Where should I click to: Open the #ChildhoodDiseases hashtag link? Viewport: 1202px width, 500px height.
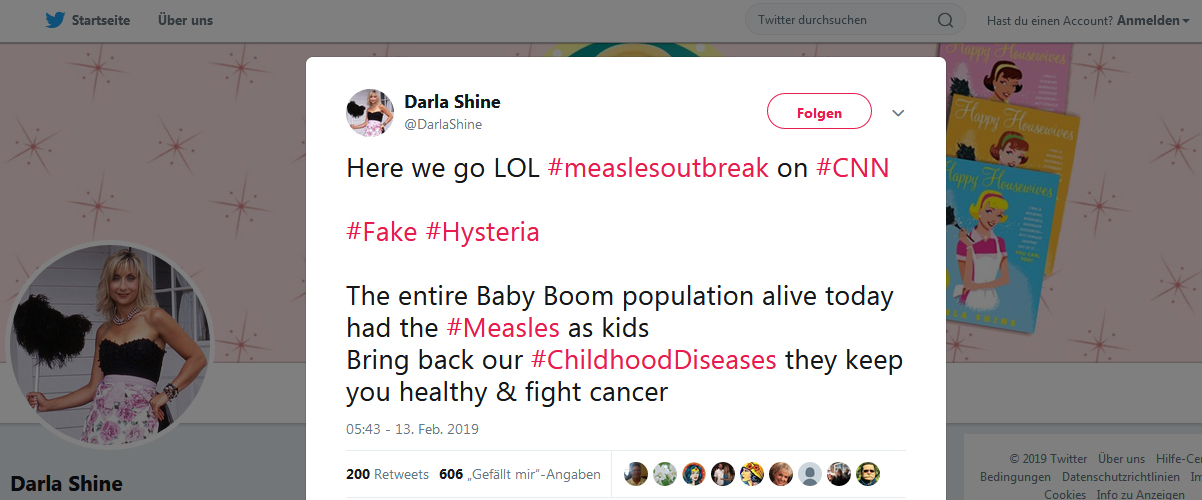click(x=654, y=360)
